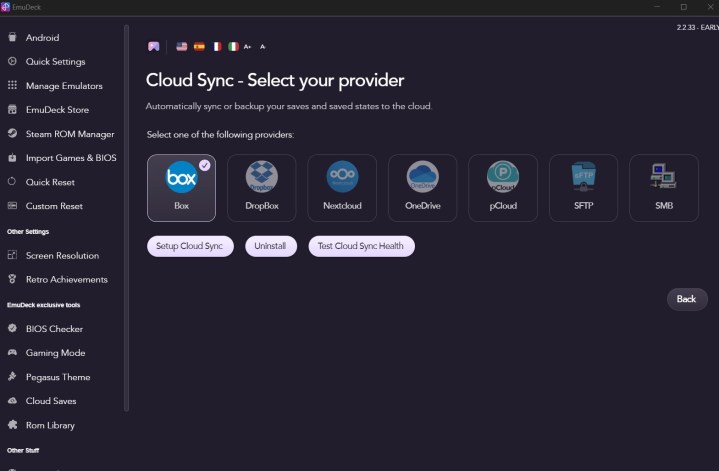Open EmuDeck Store menu entry

pos(57,110)
